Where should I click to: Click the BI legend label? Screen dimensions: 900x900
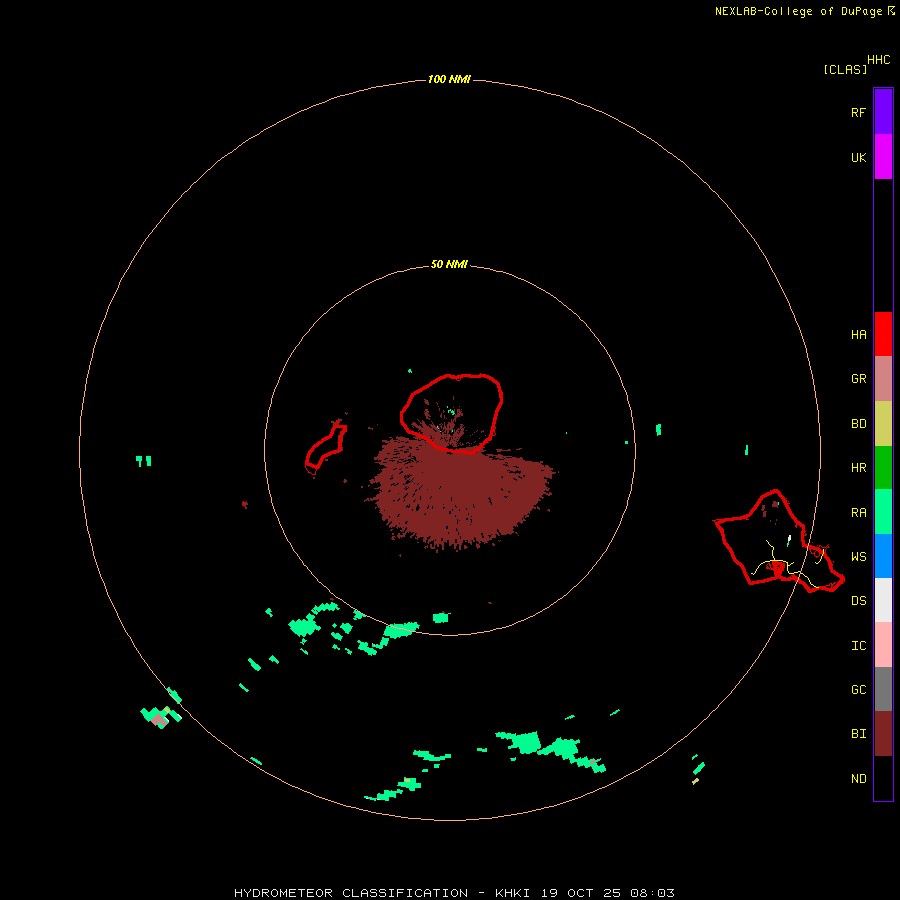859,734
